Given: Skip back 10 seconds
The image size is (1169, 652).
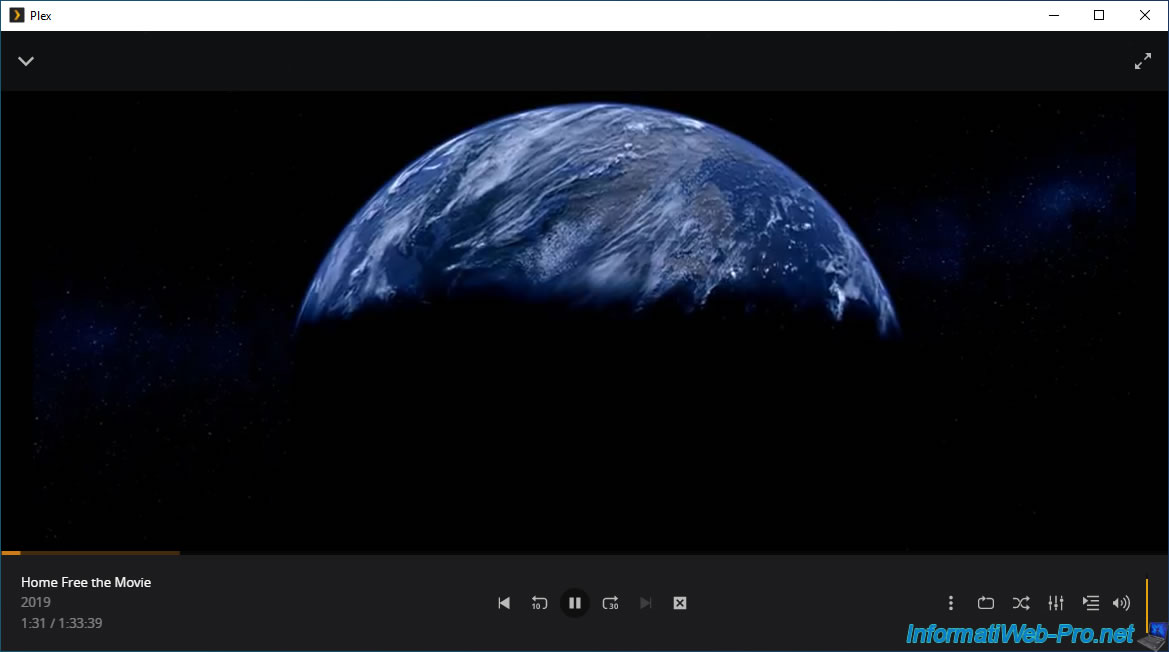Looking at the screenshot, I should [539, 603].
